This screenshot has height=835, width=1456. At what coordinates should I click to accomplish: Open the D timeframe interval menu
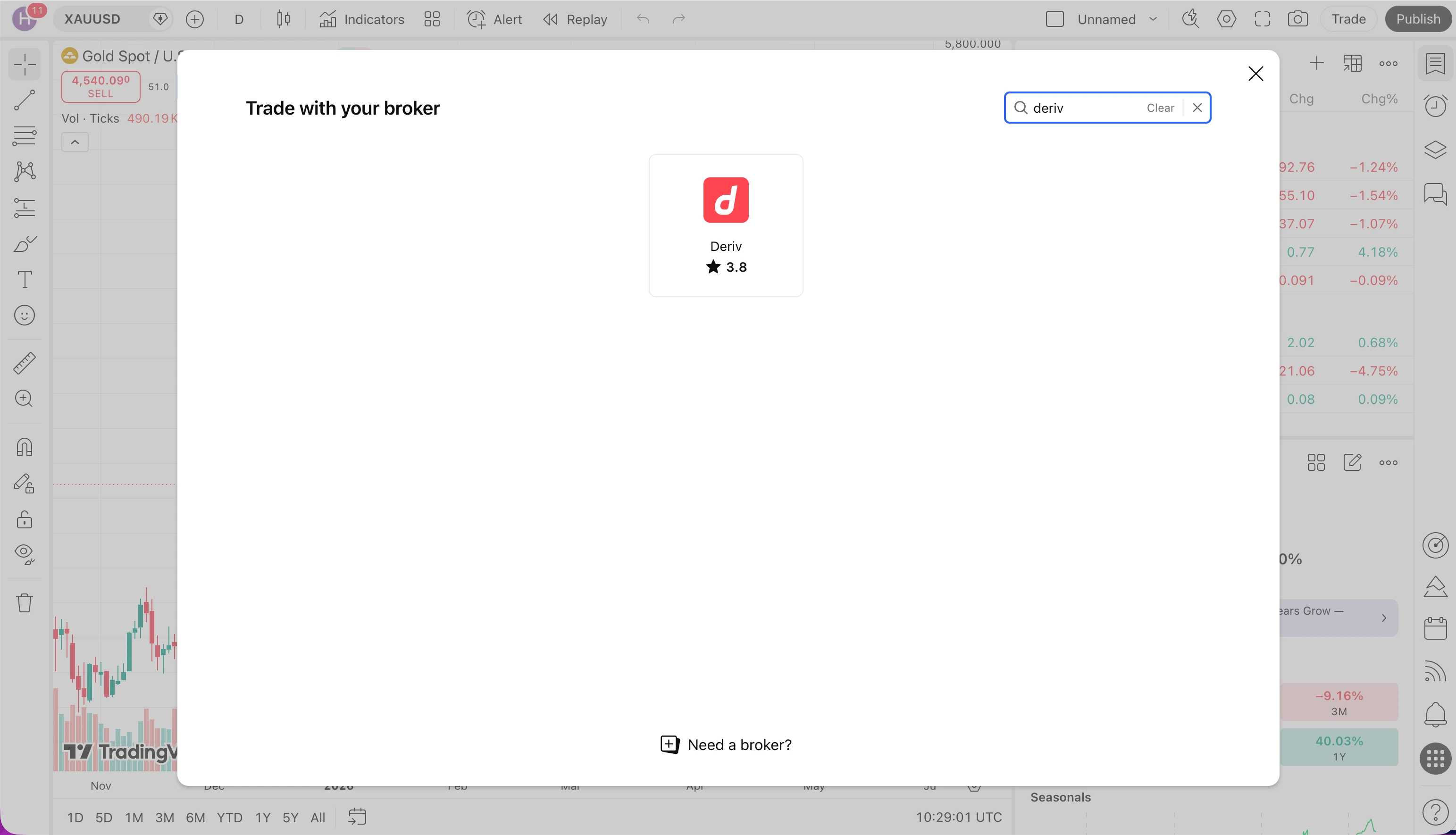click(239, 19)
